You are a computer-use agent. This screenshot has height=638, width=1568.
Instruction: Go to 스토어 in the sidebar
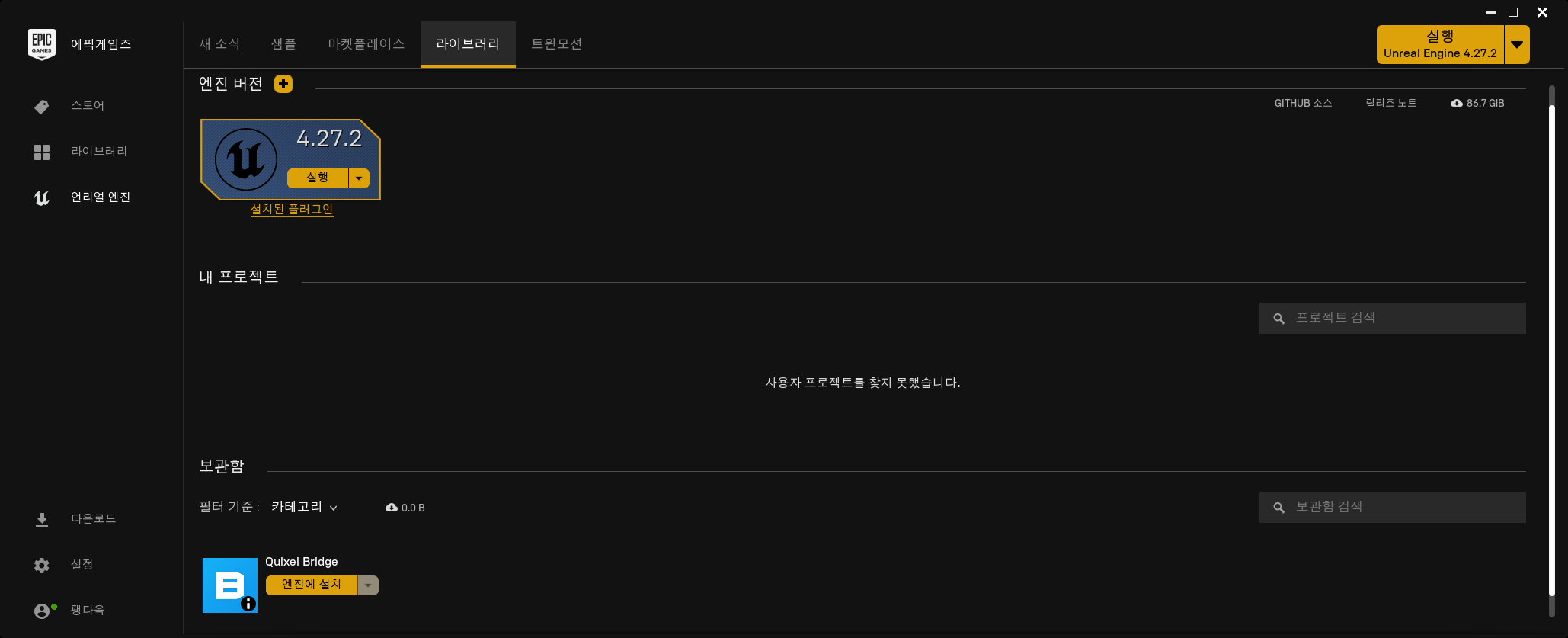tap(88, 105)
